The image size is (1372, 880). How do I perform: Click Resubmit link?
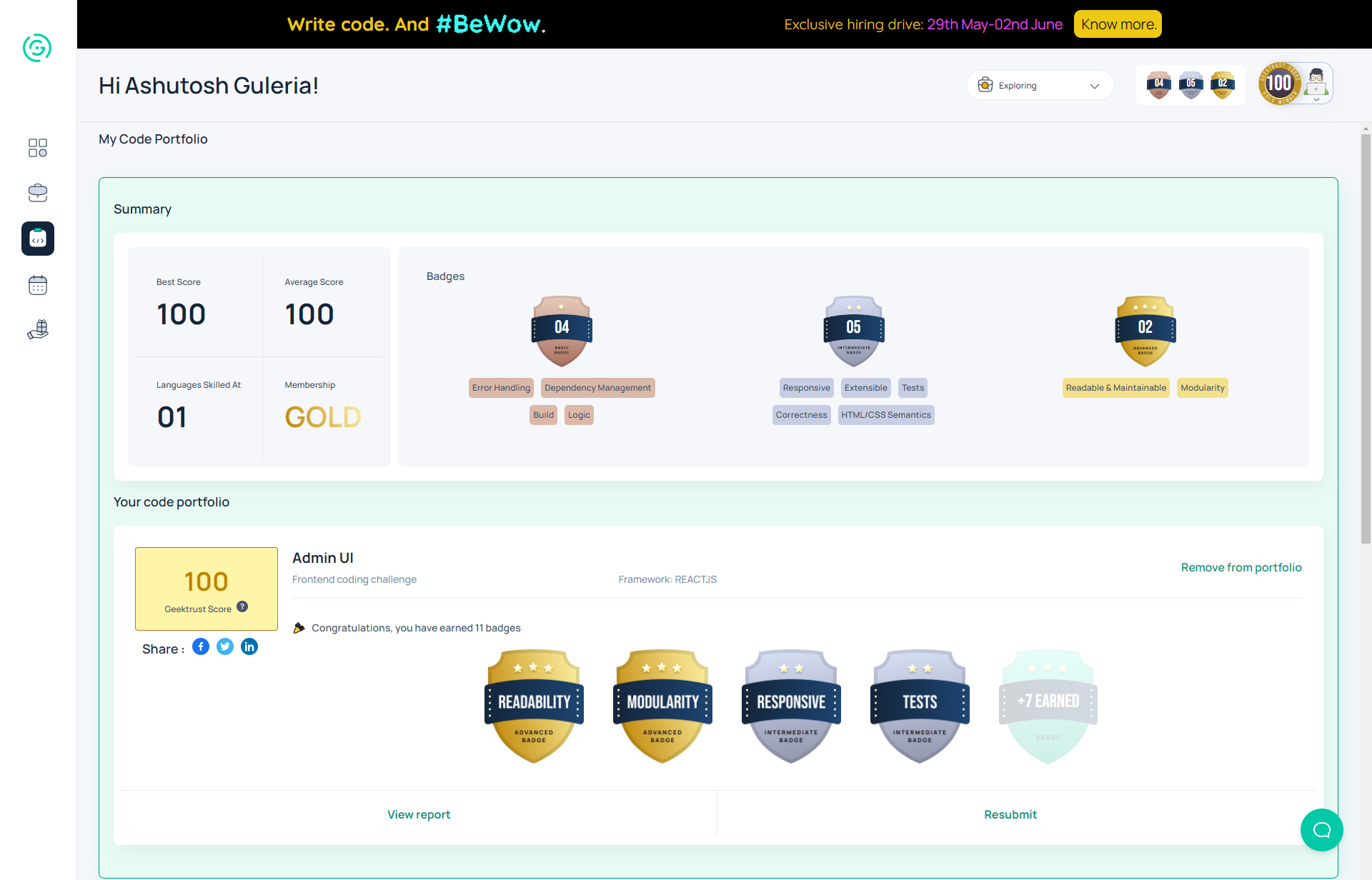1010,814
